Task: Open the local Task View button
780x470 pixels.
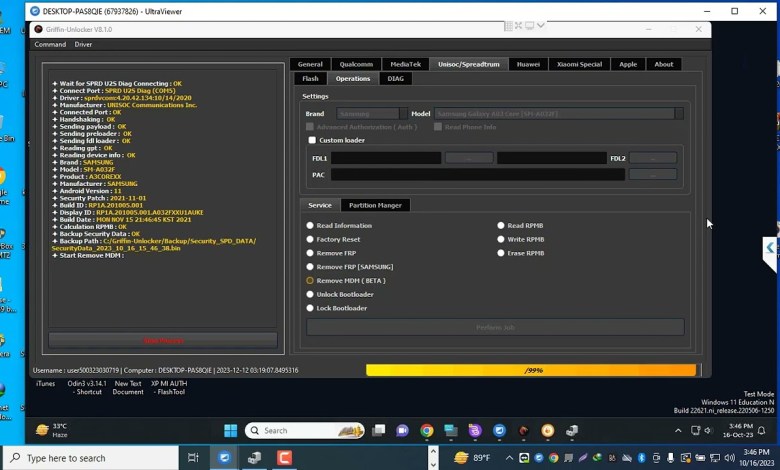Action: pos(193,458)
